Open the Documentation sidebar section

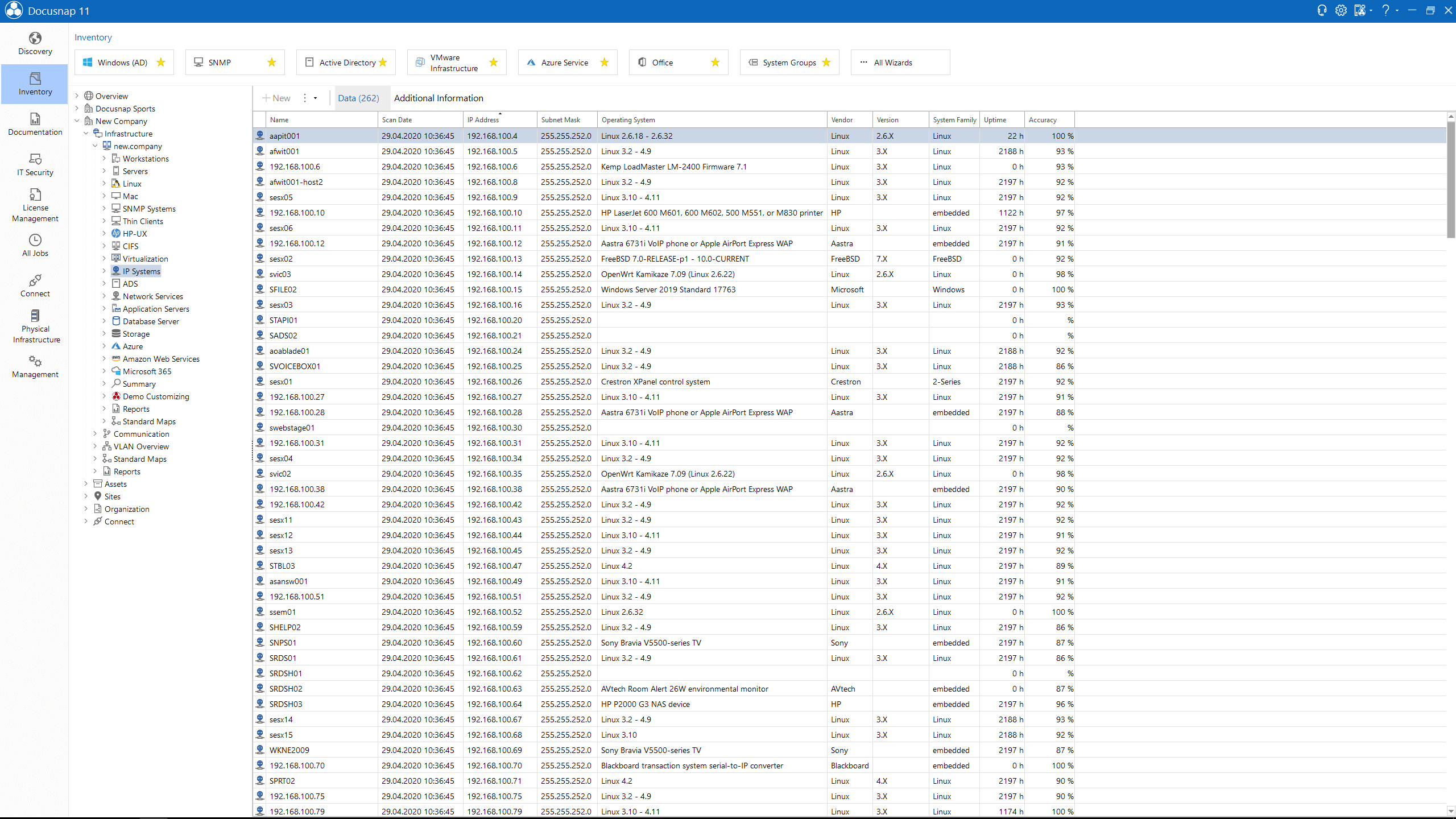tap(35, 125)
